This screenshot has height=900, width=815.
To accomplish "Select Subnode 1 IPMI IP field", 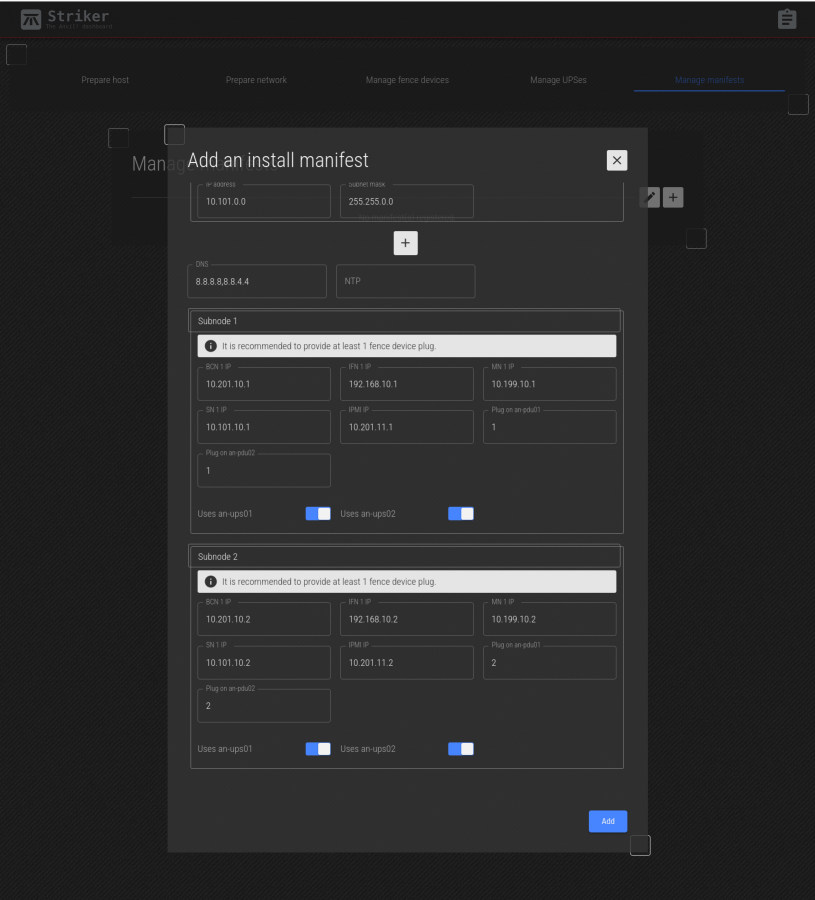I will click(x=405, y=427).
